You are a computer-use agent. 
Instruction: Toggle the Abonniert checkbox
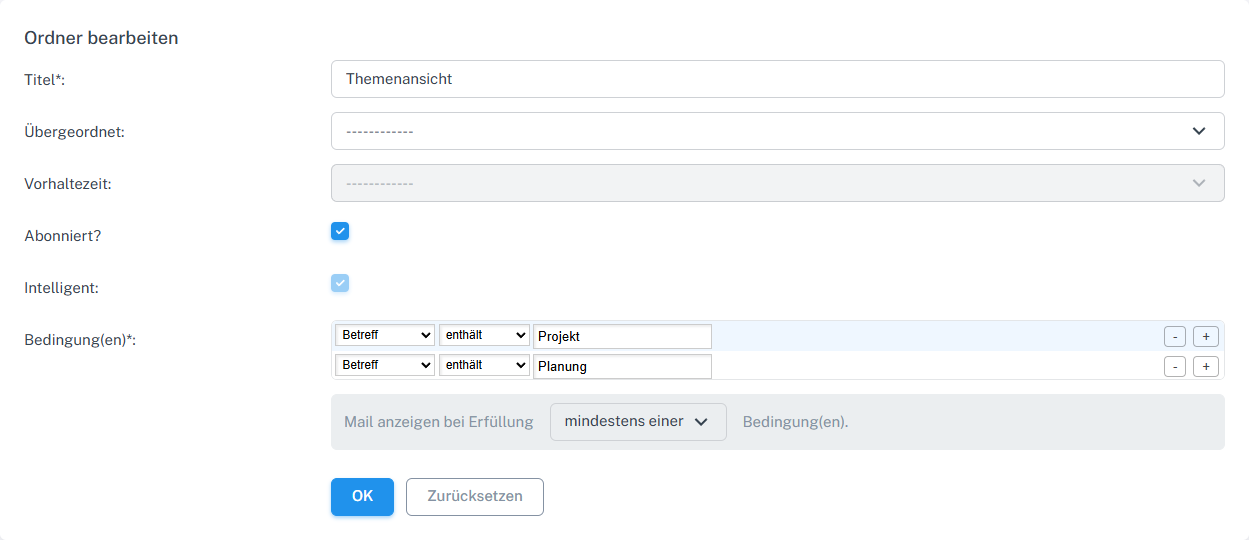(340, 232)
